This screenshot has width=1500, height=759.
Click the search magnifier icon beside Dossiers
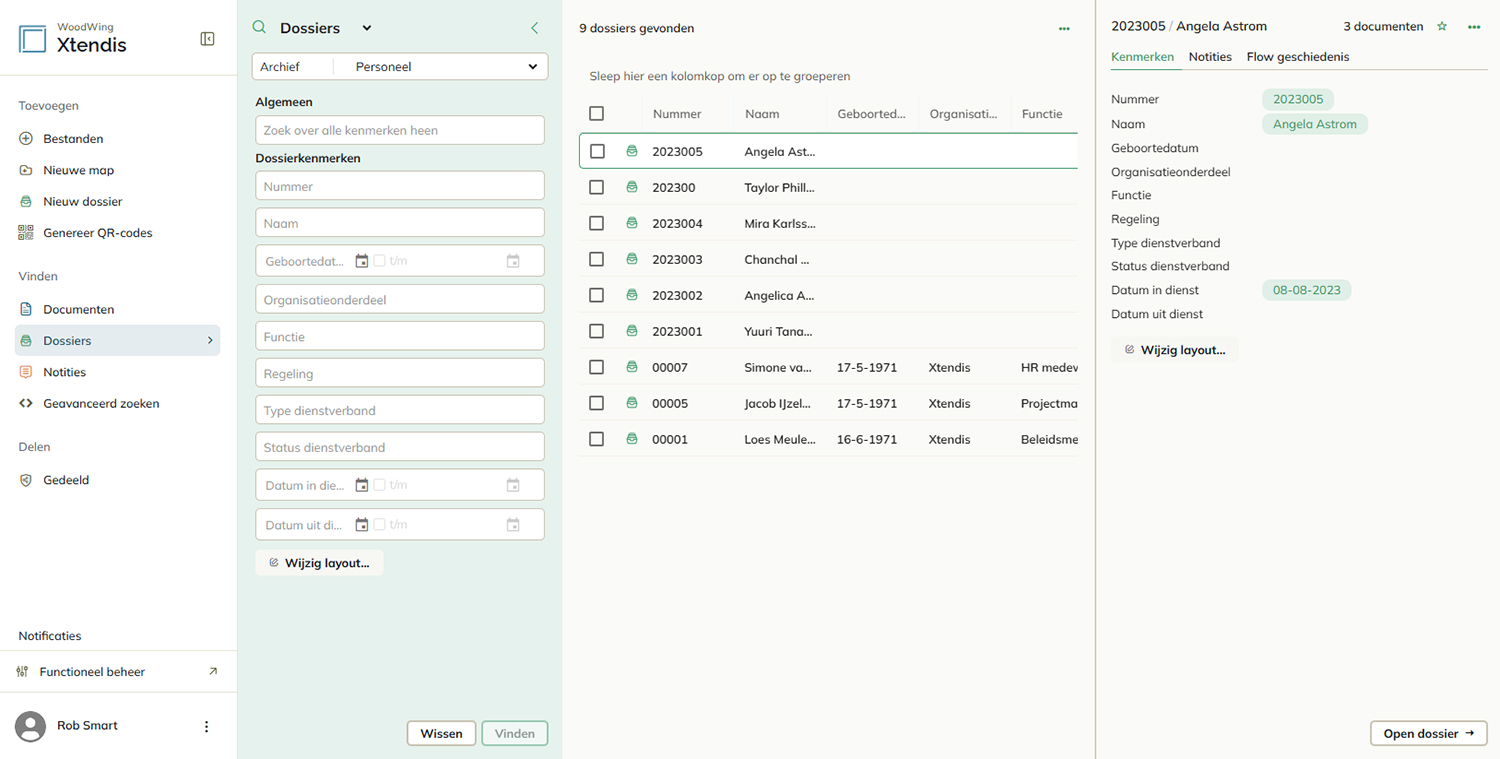tap(259, 28)
